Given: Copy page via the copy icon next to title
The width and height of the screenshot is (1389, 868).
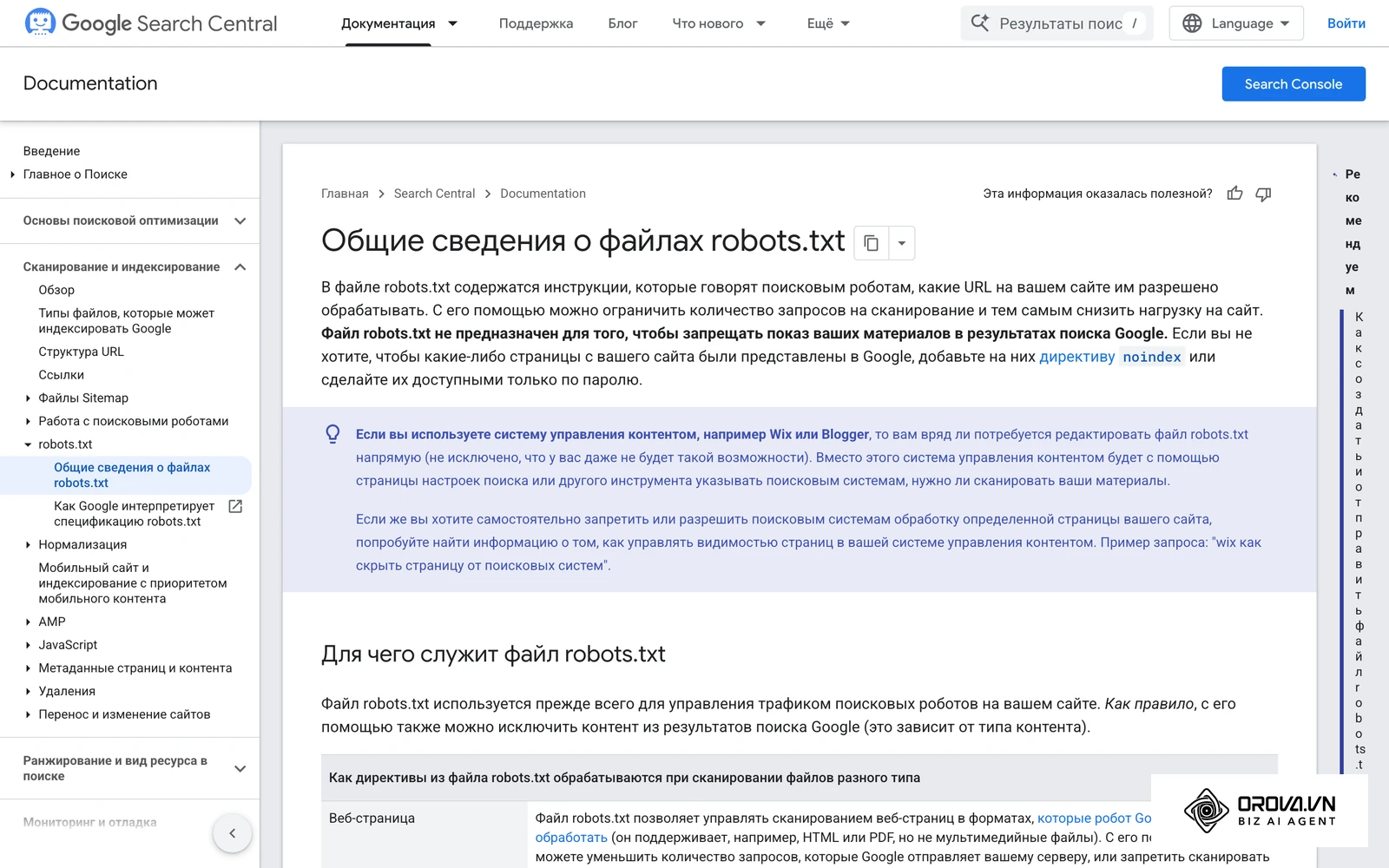Looking at the screenshot, I should pos(872,243).
